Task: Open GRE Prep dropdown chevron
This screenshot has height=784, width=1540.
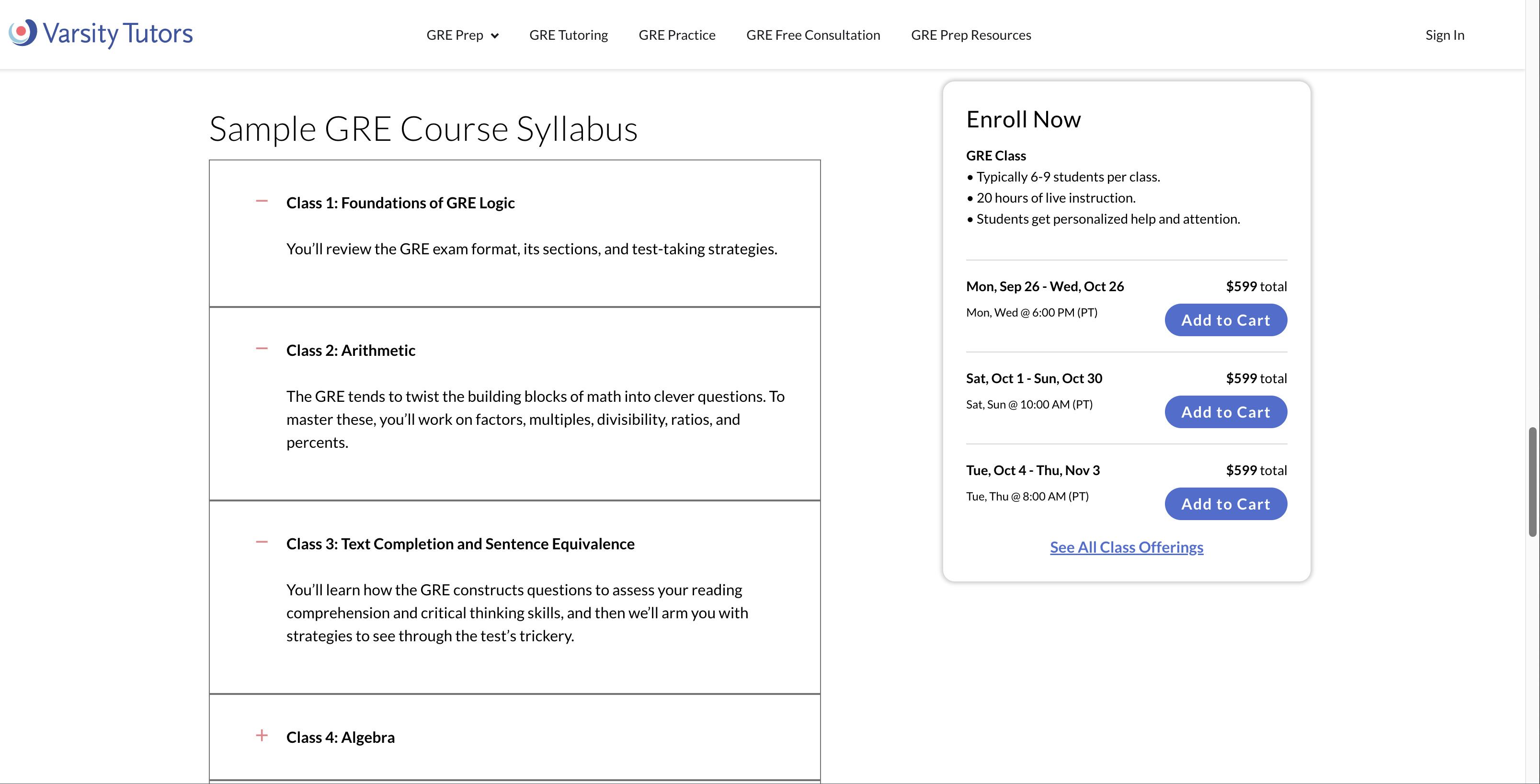Action: pyautogui.click(x=495, y=36)
